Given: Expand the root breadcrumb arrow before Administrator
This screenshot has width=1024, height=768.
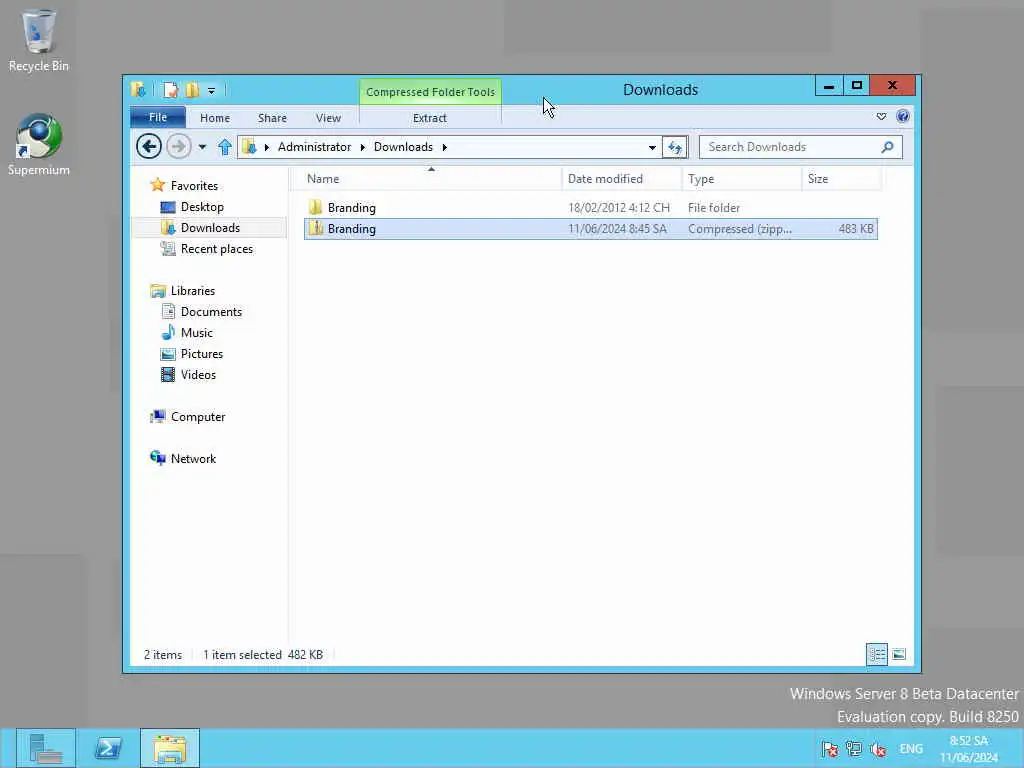Looking at the screenshot, I should pyautogui.click(x=266, y=147).
